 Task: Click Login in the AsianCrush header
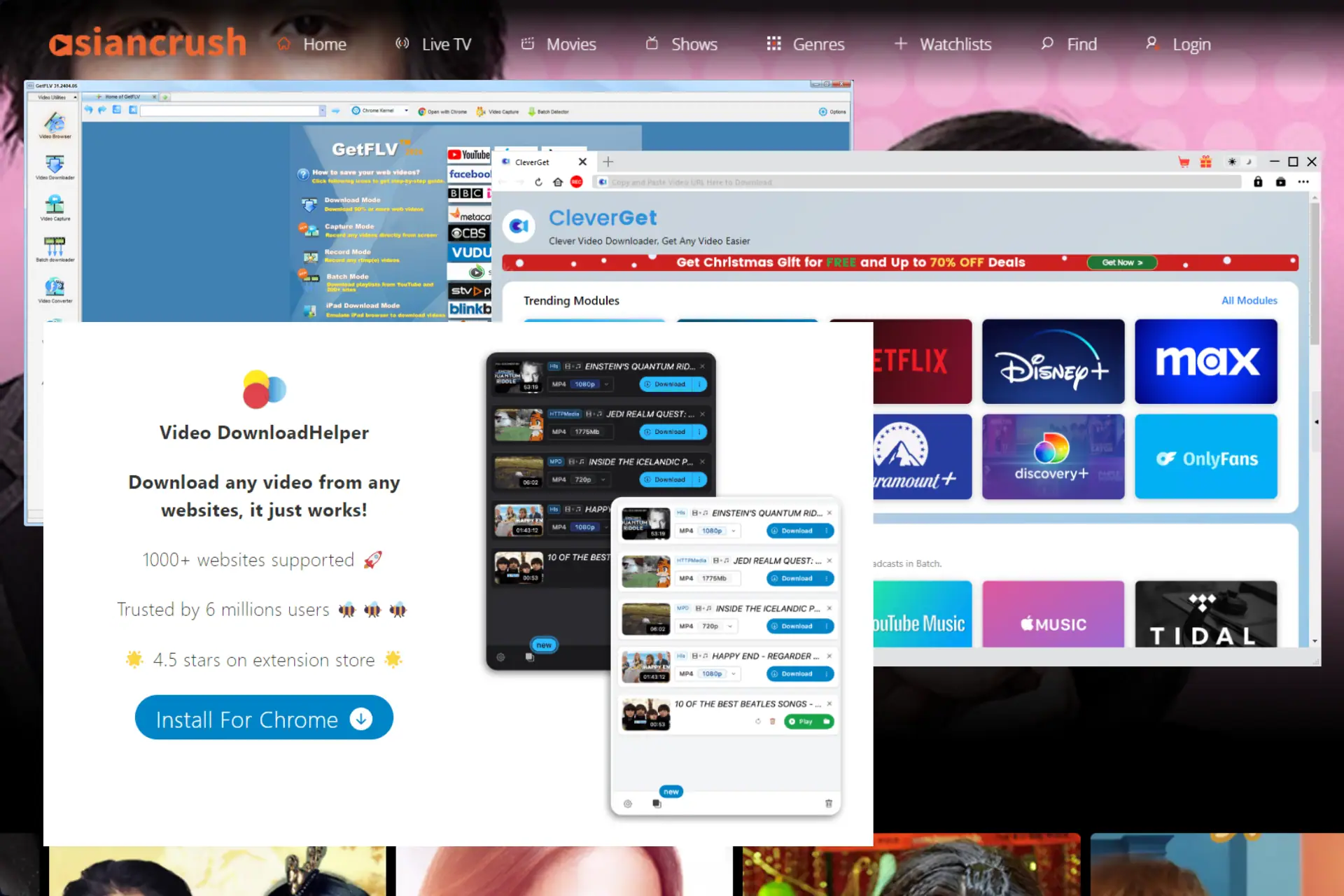point(1178,44)
